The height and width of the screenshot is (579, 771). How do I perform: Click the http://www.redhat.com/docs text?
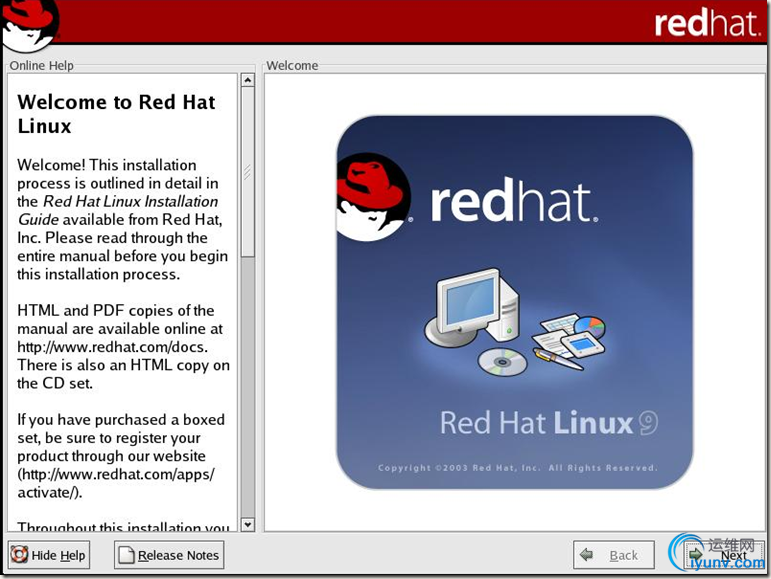[x=112, y=347]
